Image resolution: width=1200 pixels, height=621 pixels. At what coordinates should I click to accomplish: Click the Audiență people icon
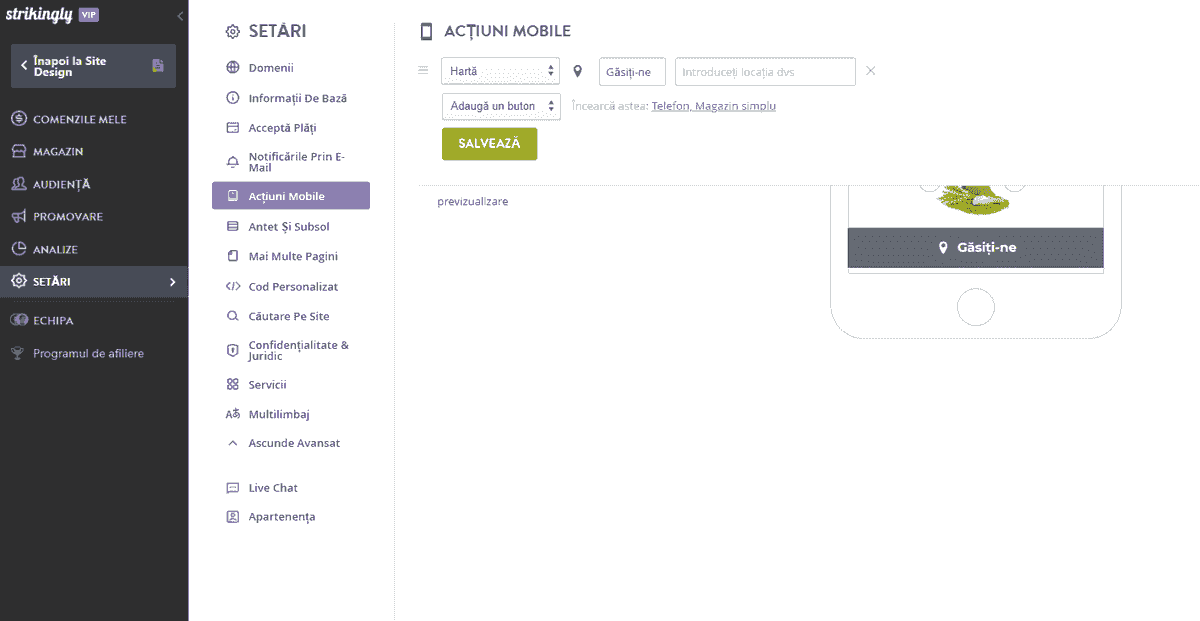(x=18, y=184)
